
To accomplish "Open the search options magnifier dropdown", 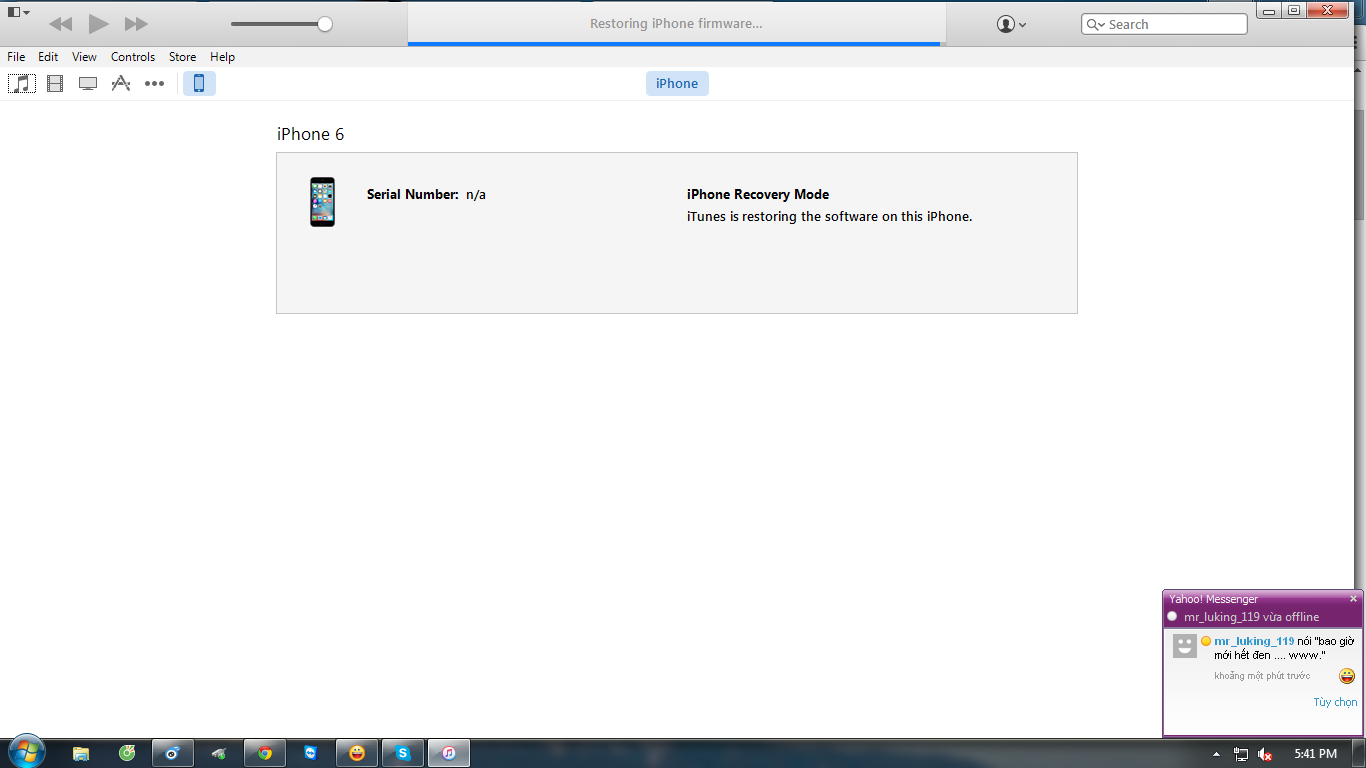I will 1096,24.
